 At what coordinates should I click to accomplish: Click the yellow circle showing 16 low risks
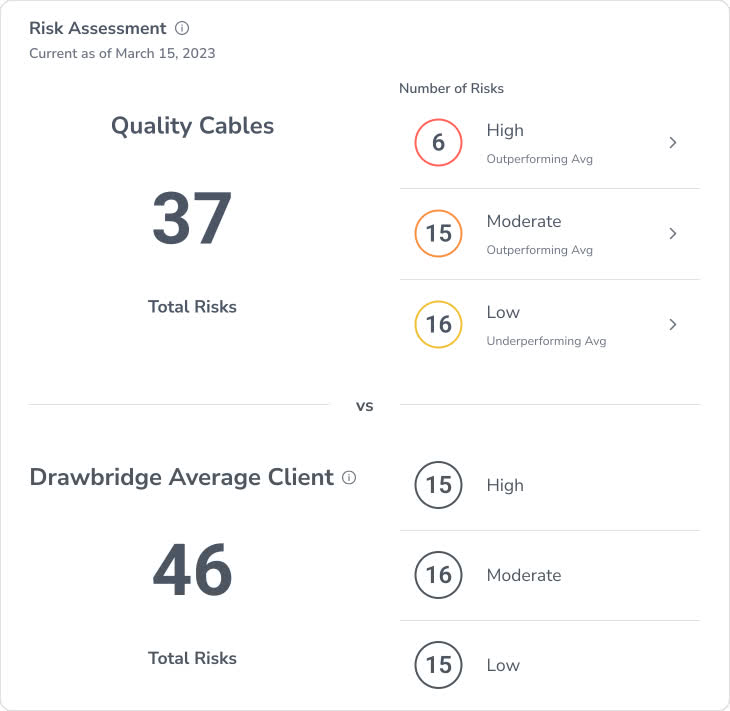tap(438, 324)
